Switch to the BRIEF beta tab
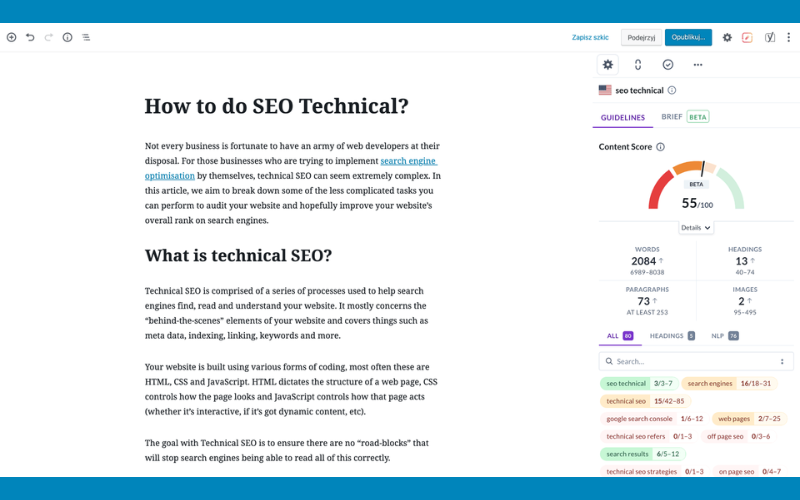The image size is (800, 500). tap(685, 117)
